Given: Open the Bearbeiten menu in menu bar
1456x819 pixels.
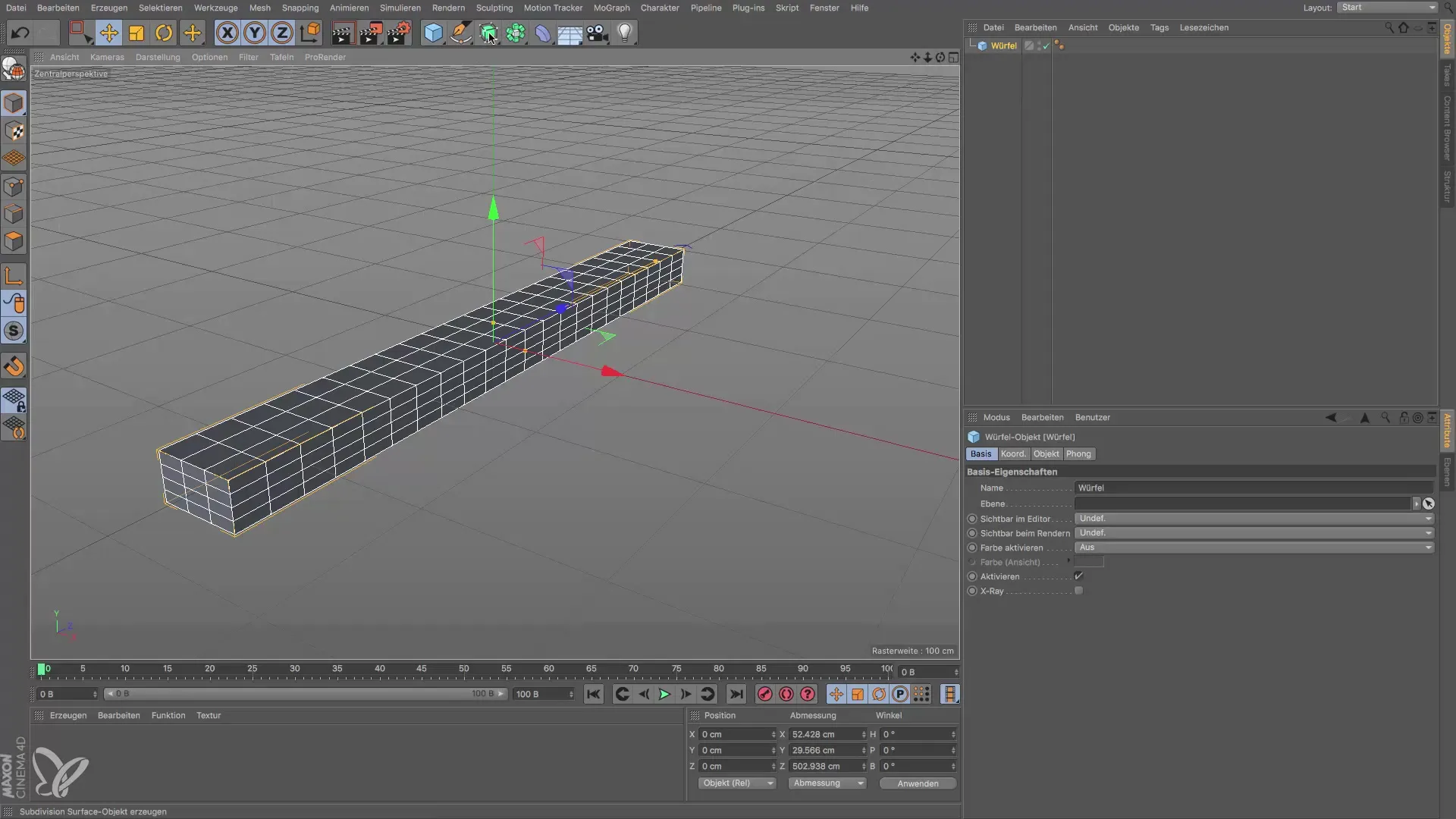Looking at the screenshot, I should (58, 8).
